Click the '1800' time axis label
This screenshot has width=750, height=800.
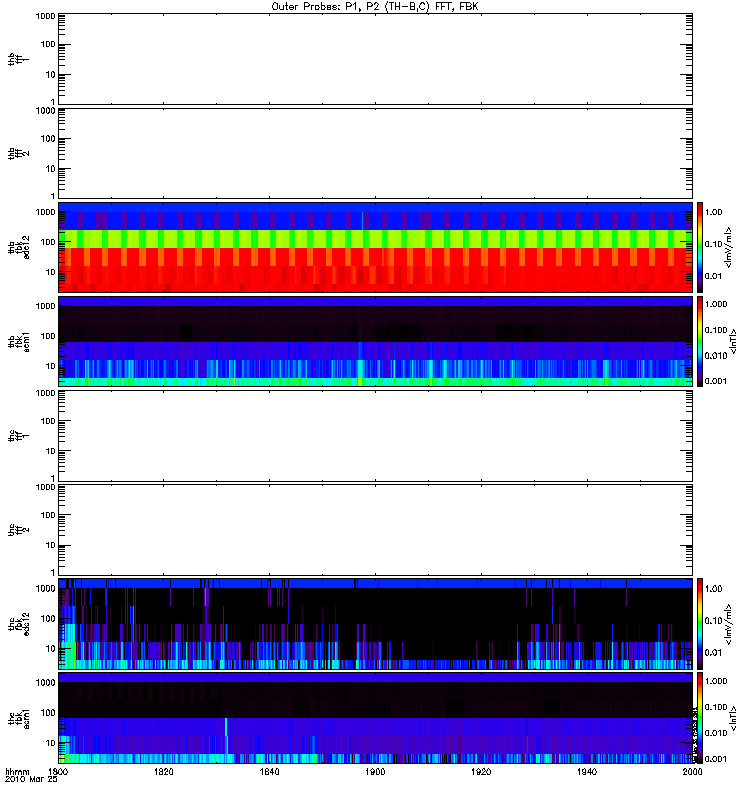[58, 772]
